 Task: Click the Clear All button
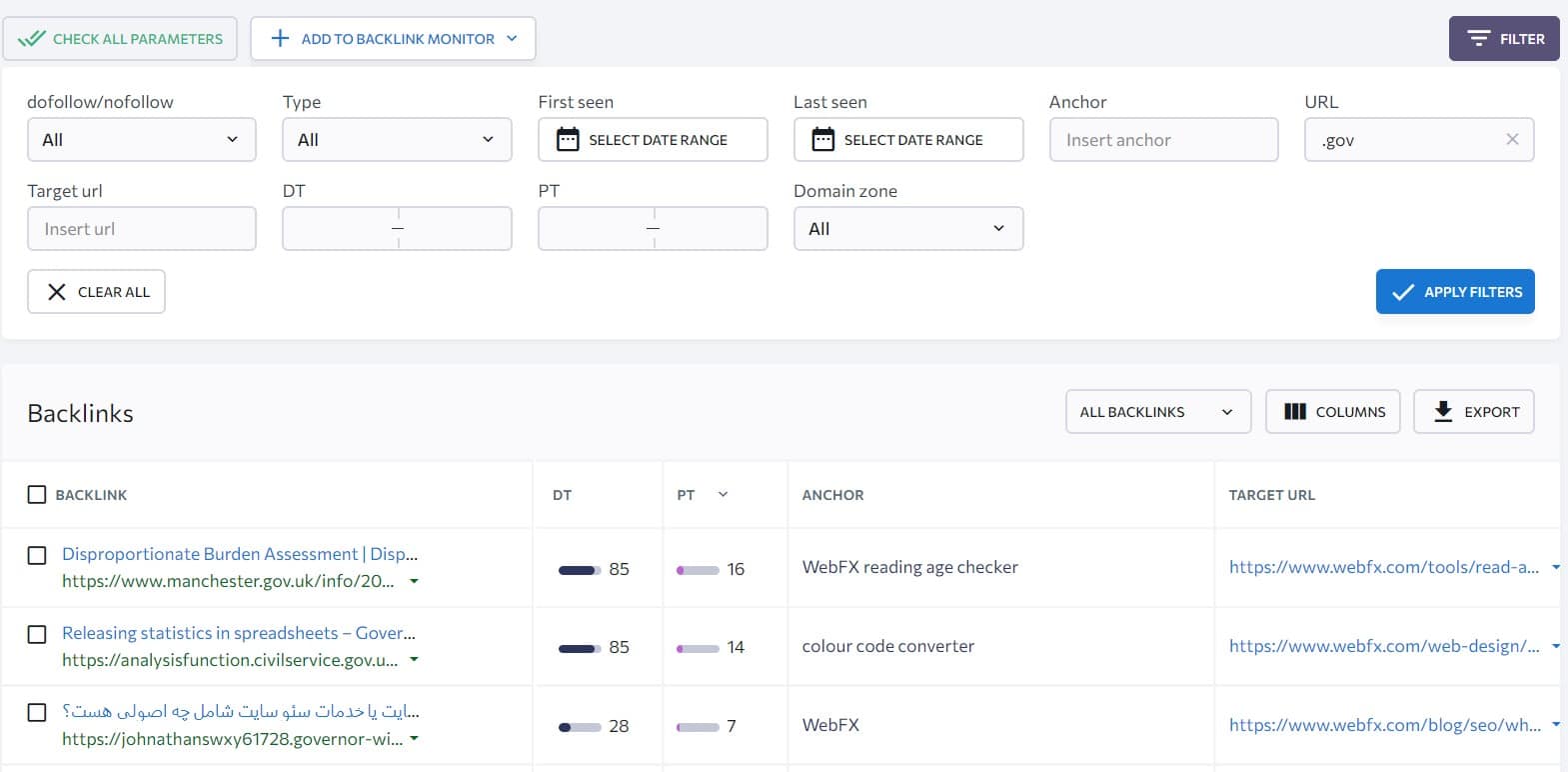96,292
